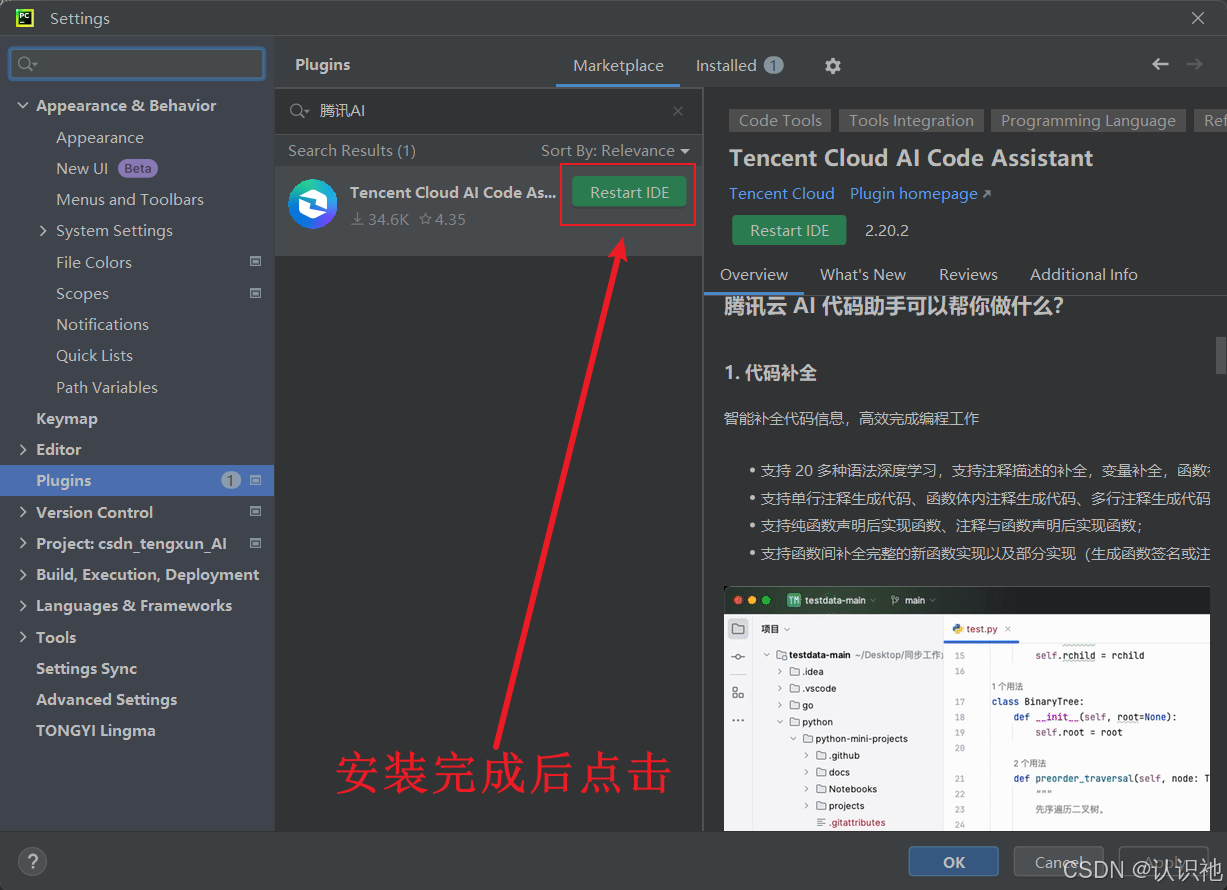
Task: Click the Tools Integration tag
Action: click(x=911, y=120)
